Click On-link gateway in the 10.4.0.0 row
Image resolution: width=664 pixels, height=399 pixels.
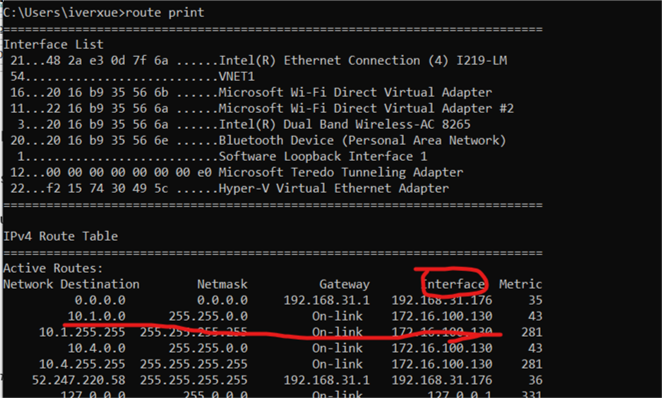(x=337, y=348)
